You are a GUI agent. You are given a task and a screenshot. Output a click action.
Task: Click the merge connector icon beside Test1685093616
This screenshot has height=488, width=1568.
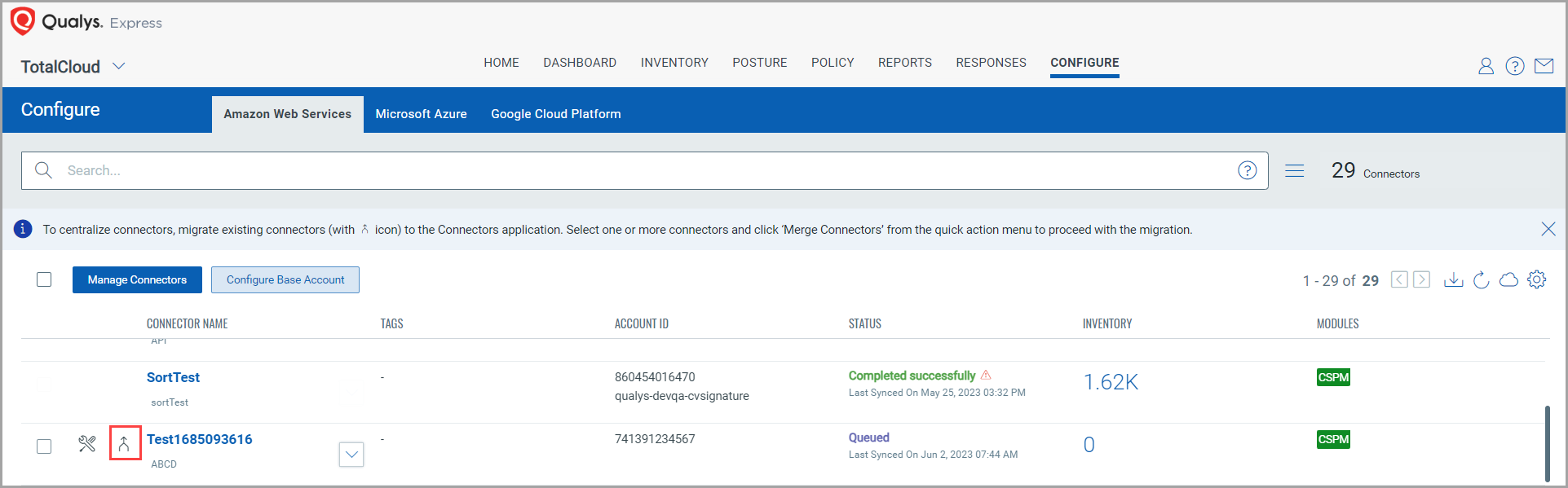[124, 444]
